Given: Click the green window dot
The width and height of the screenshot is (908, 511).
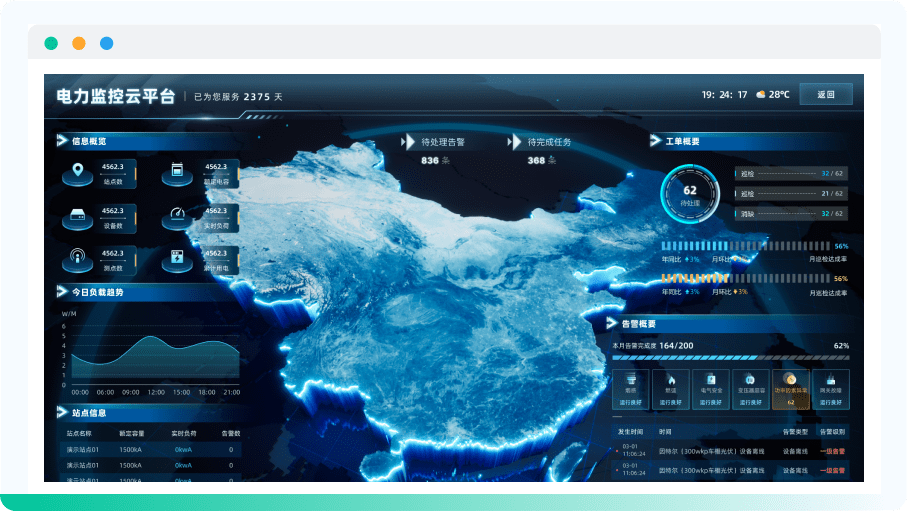Looking at the screenshot, I should 51,43.
